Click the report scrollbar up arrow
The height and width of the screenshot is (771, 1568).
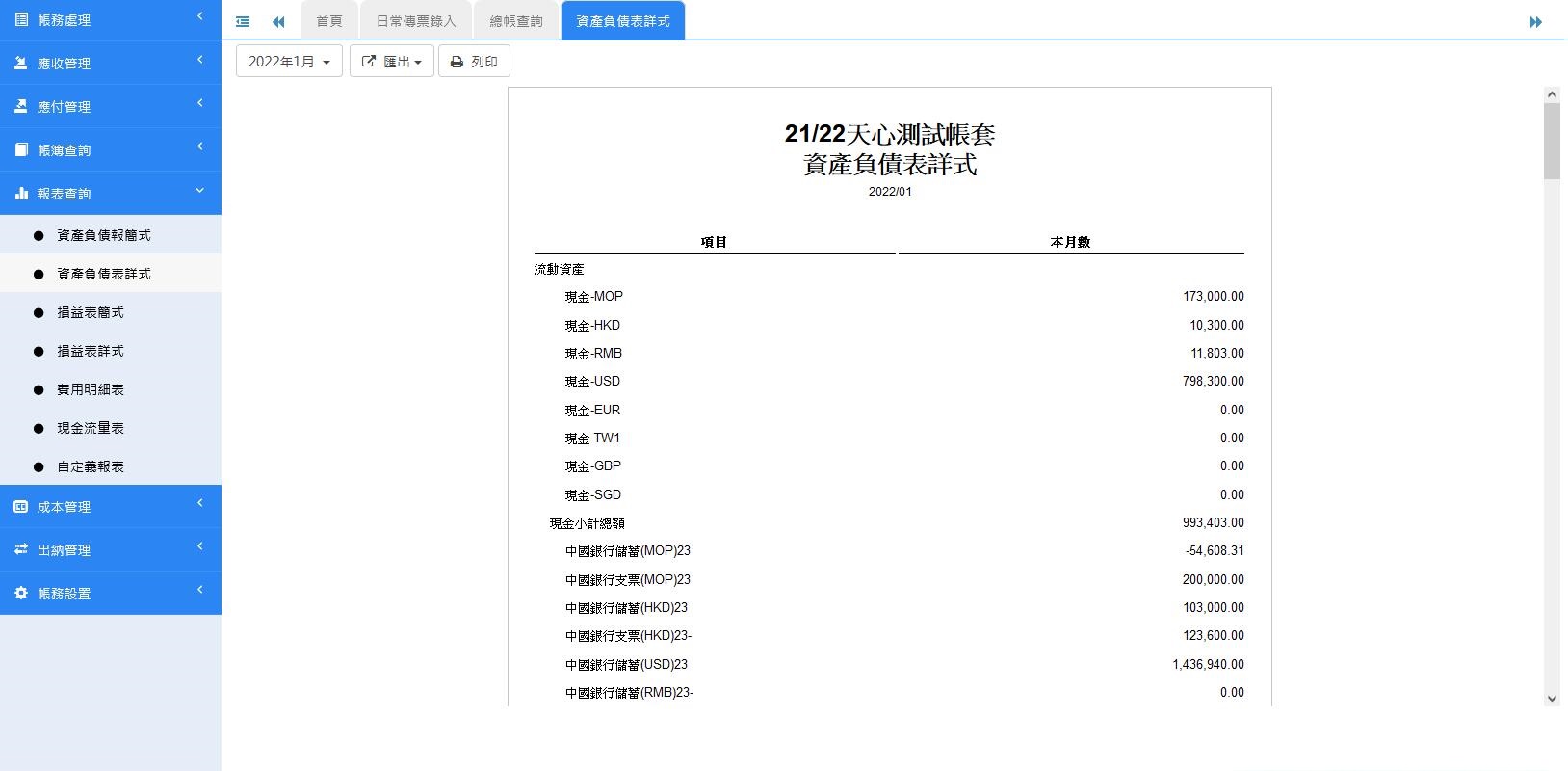coord(1552,94)
